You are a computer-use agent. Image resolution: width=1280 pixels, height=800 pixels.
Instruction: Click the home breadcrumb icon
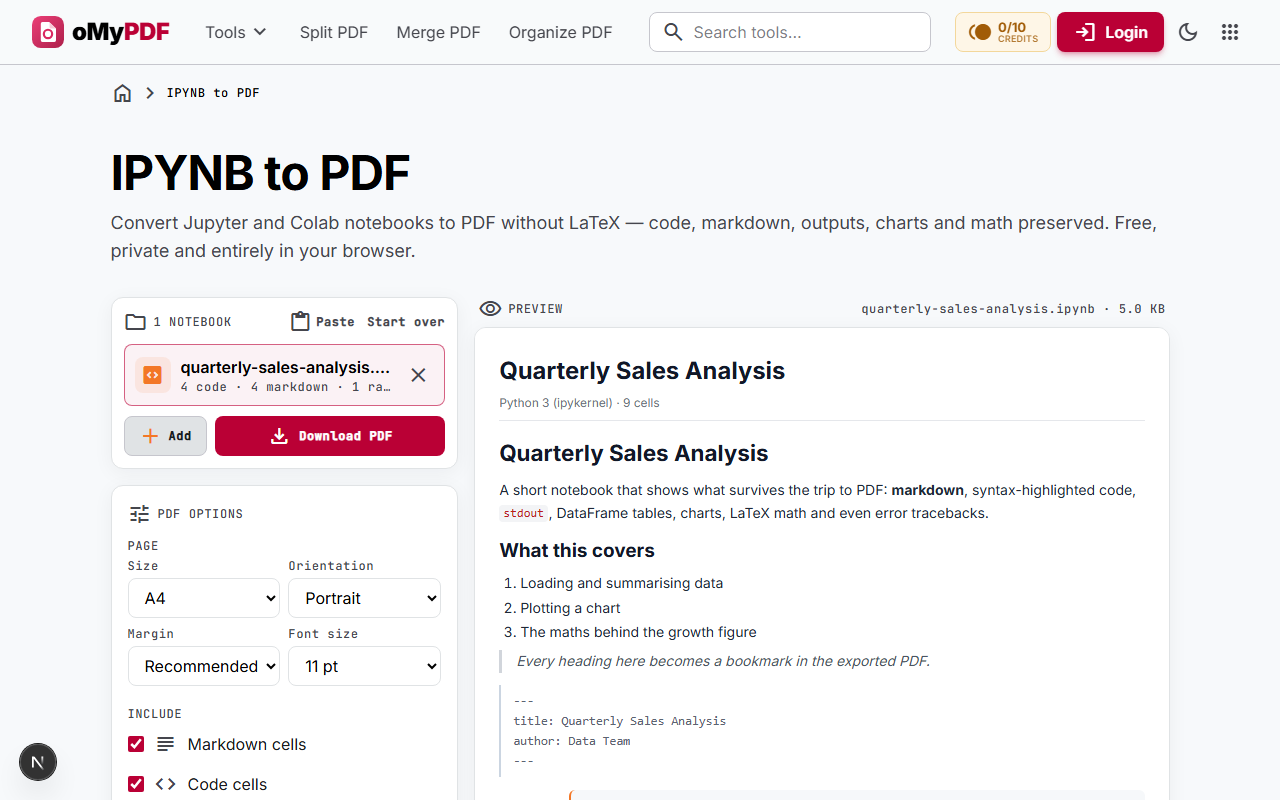click(122, 93)
